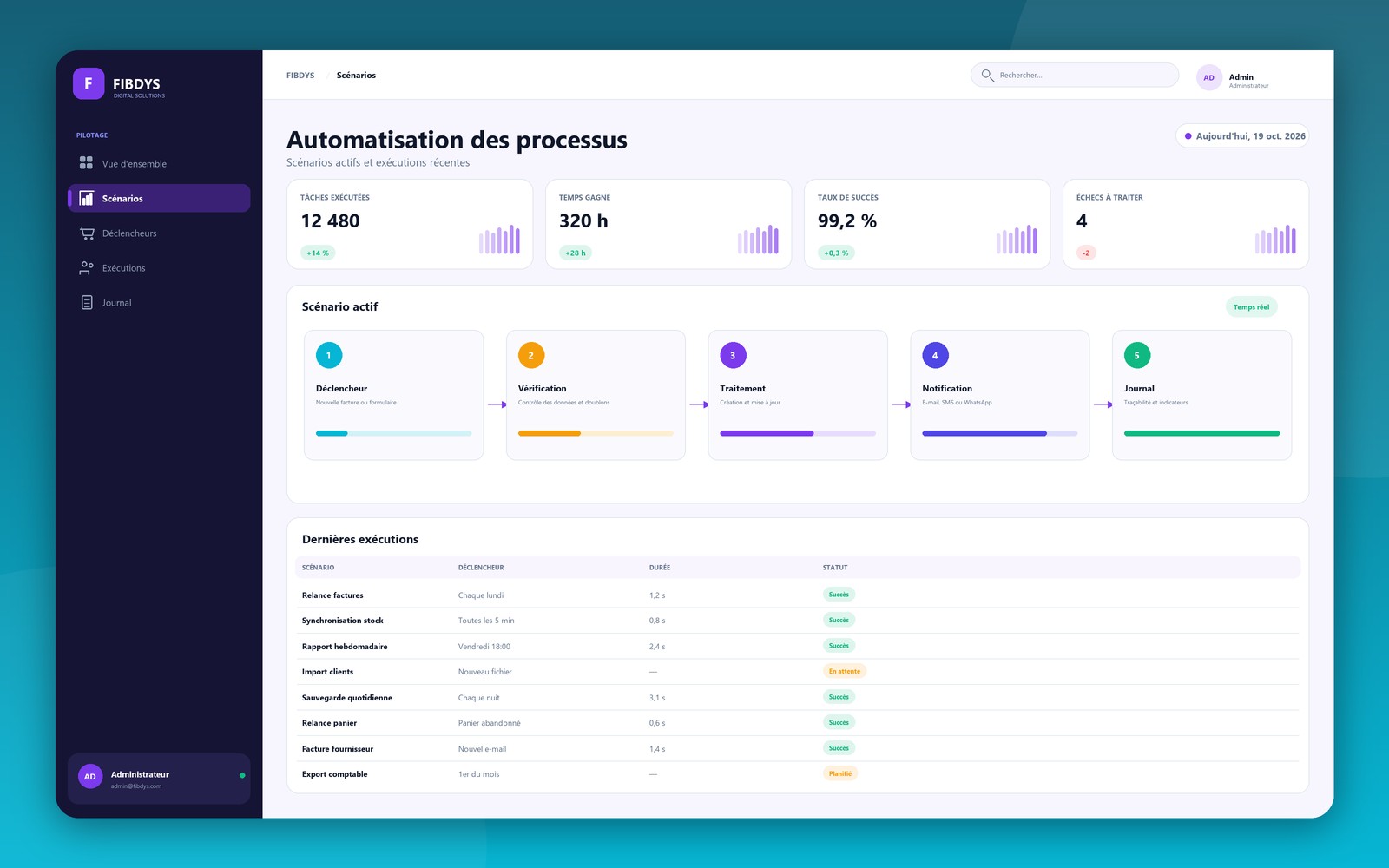Click the +28 h badge

pos(576,253)
